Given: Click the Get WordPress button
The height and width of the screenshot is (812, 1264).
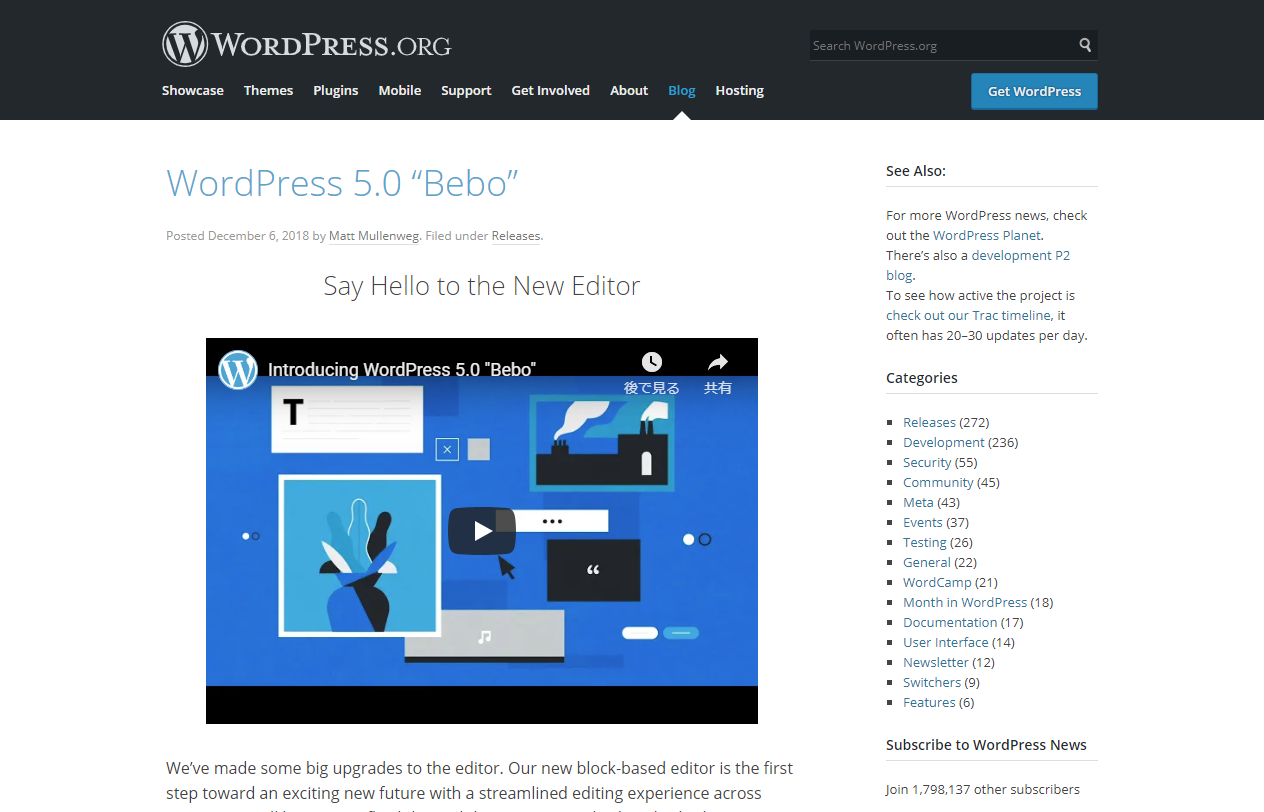Looking at the screenshot, I should pos(1034,91).
